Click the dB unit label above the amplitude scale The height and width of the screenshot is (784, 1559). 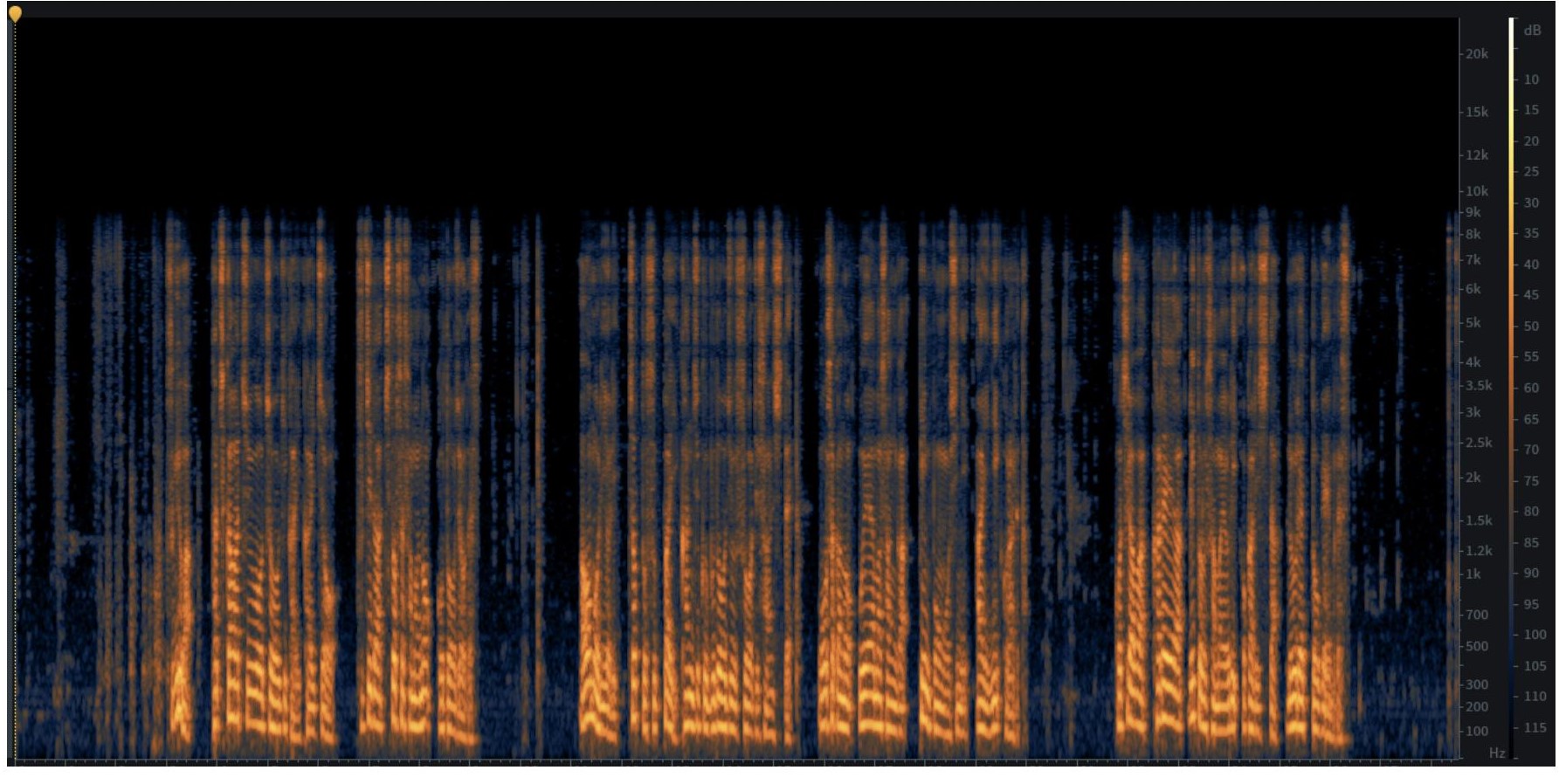pyautogui.click(x=1533, y=31)
